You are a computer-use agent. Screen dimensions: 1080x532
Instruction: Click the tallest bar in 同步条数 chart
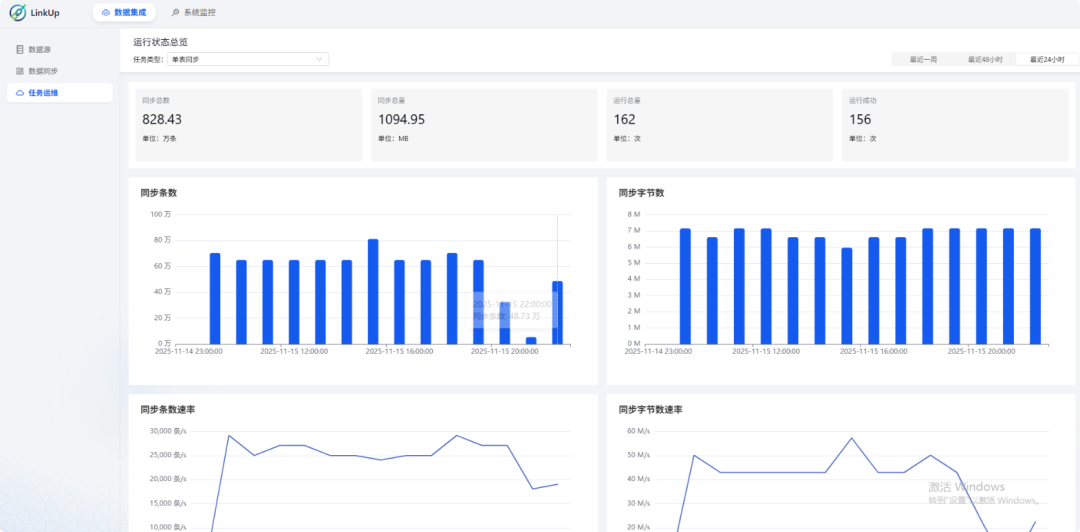pyautogui.click(x=373, y=291)
